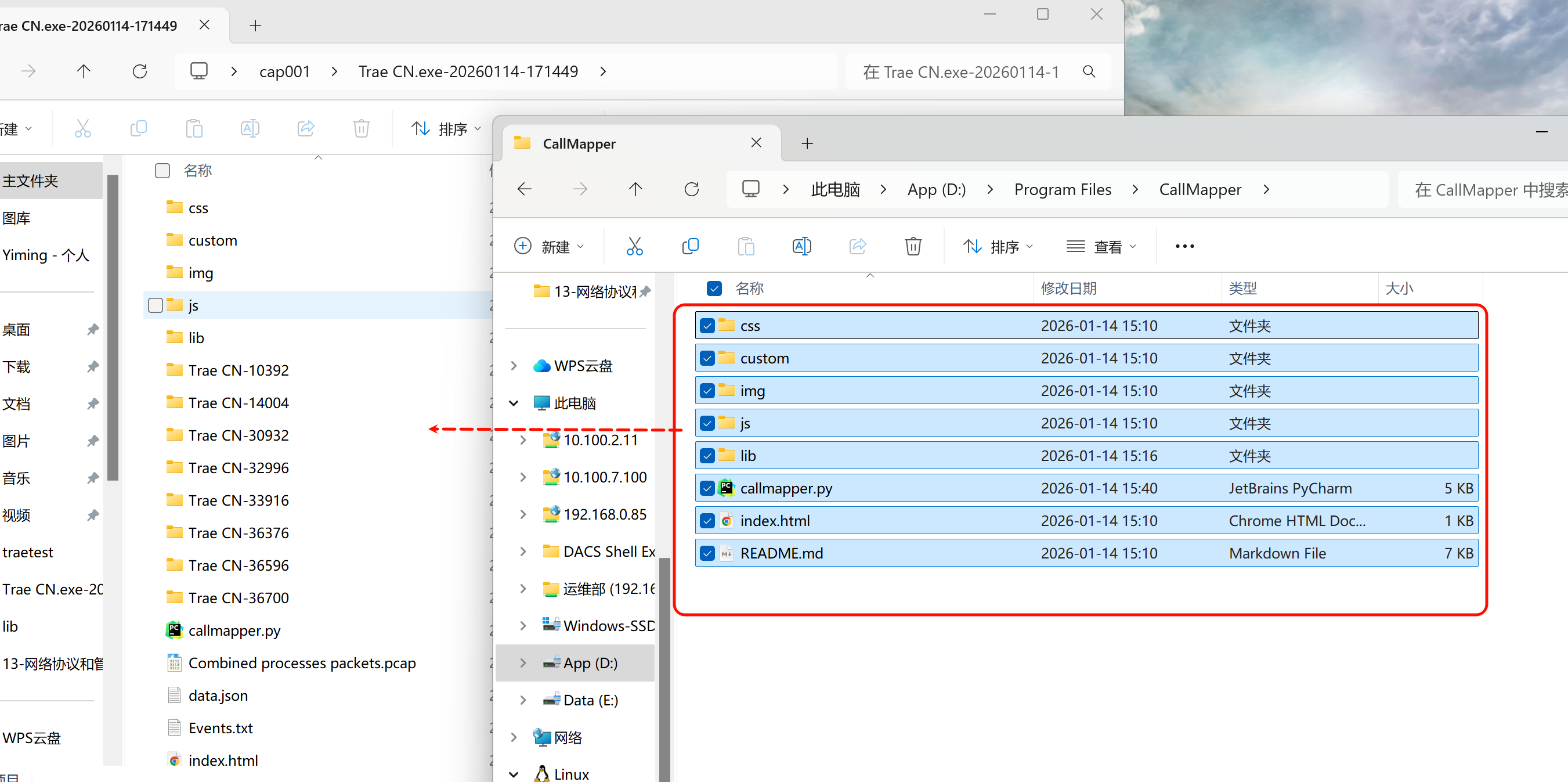Image resolution: width=1568 pixels, height=782 pixels.
Task: Expand the App (D:) tree node
Action: tap(523, 662)
